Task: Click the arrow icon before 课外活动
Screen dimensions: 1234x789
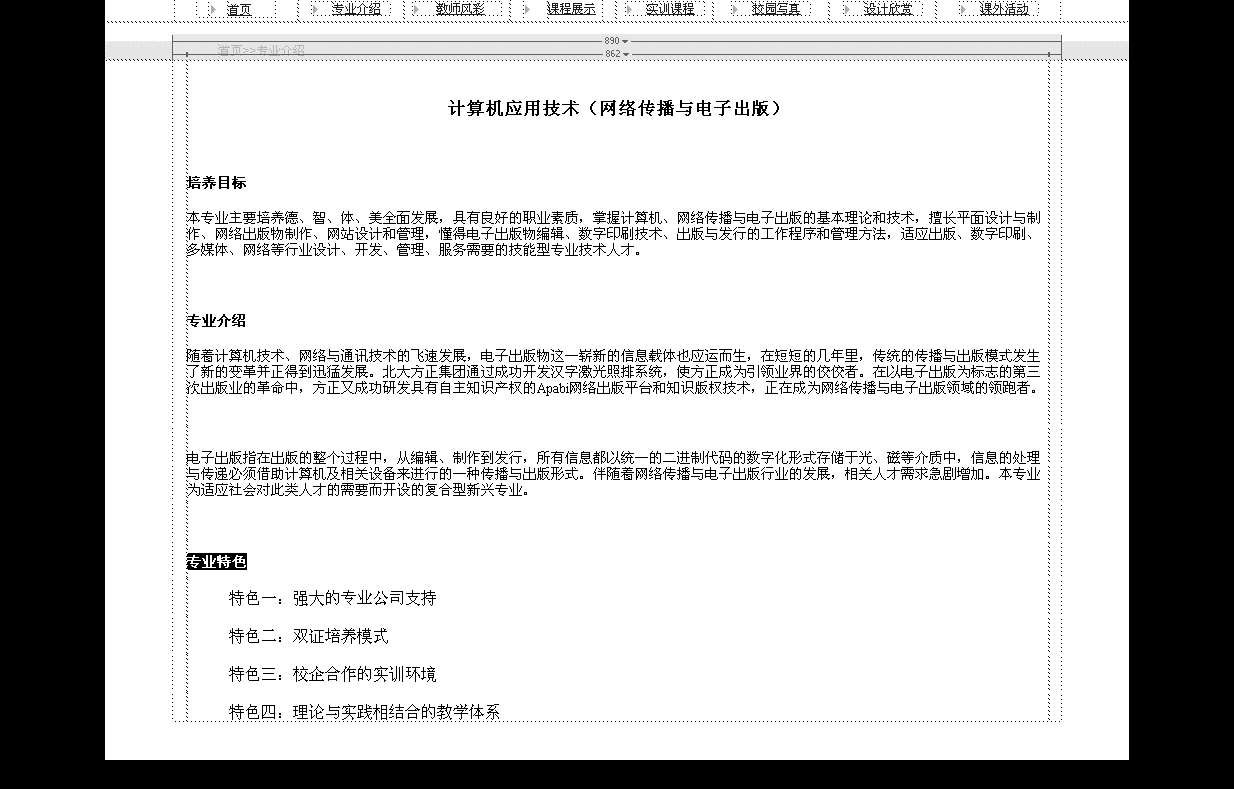Action: tap(962, 10)
